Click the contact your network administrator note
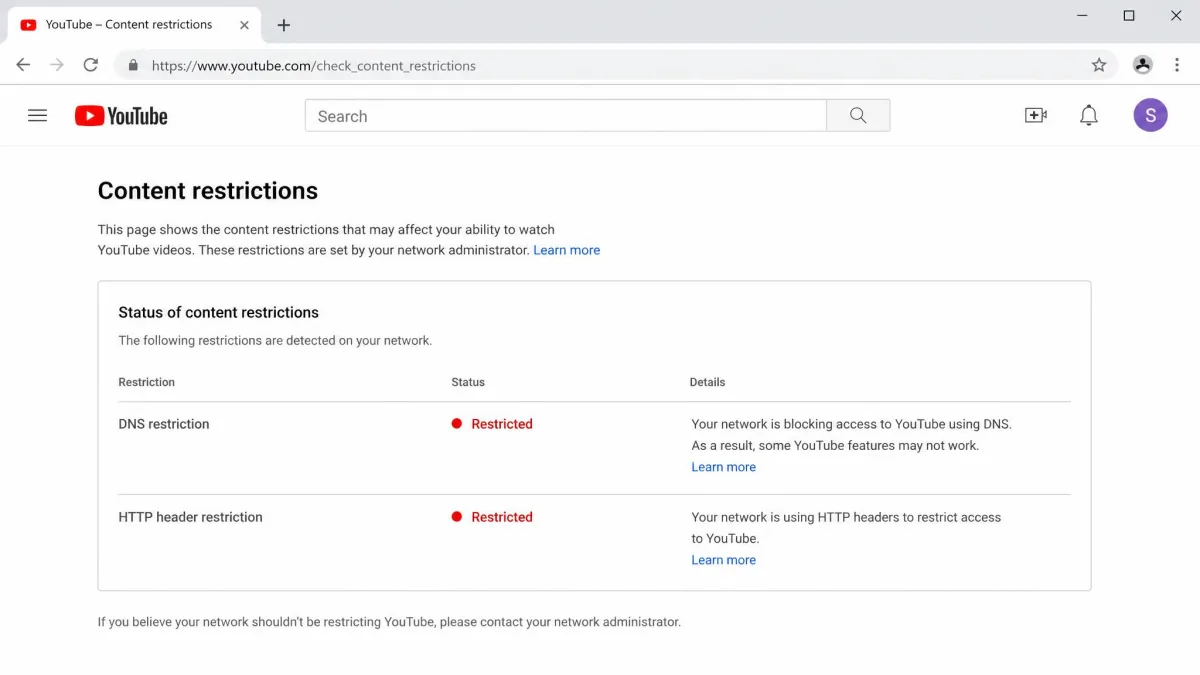The width and height of the screenshot is (1200, 675). 389,622
